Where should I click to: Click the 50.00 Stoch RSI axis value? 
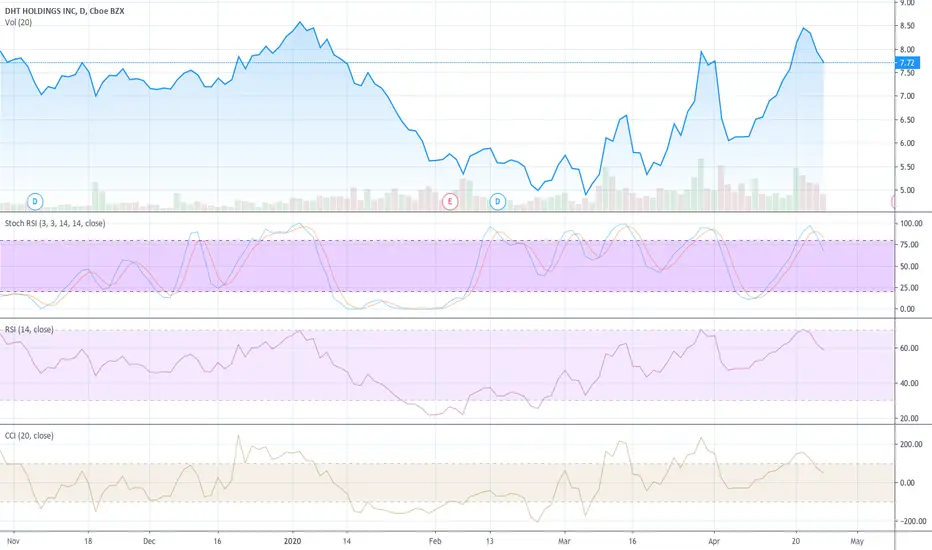pyautogui.click(x=911, y=266)
